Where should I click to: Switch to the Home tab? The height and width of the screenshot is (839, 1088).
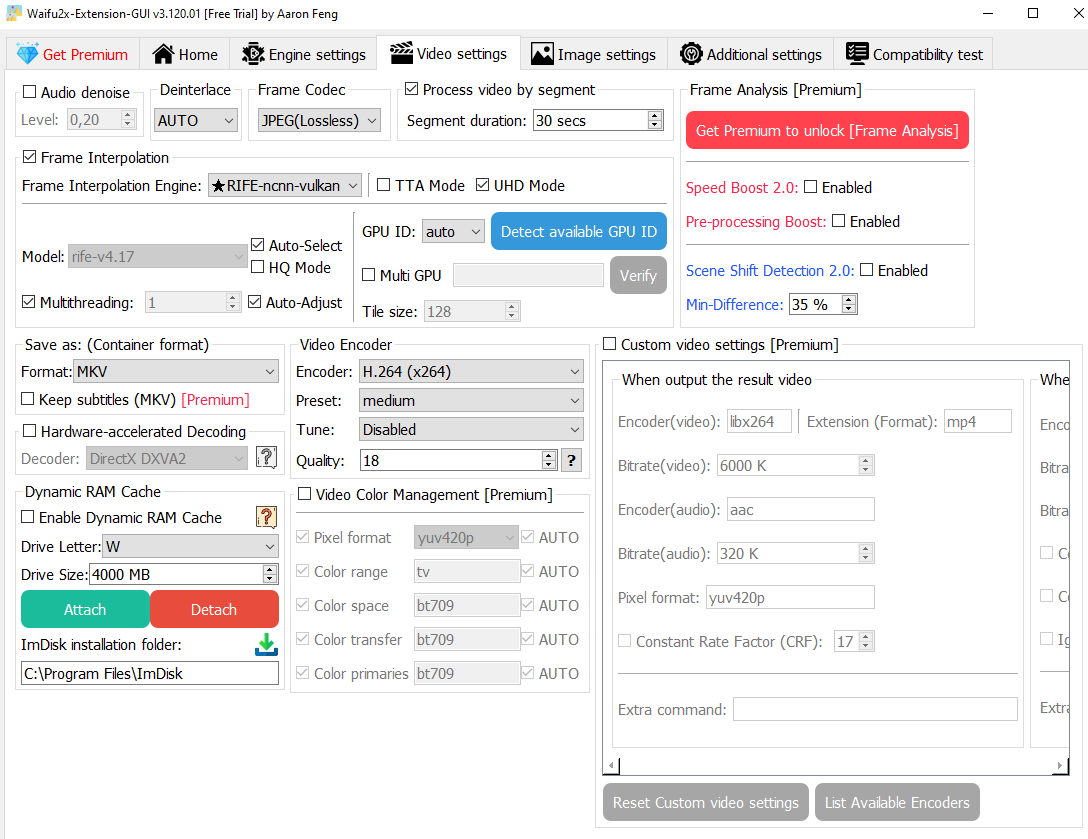pyautogui.click(x=185, y=54)
